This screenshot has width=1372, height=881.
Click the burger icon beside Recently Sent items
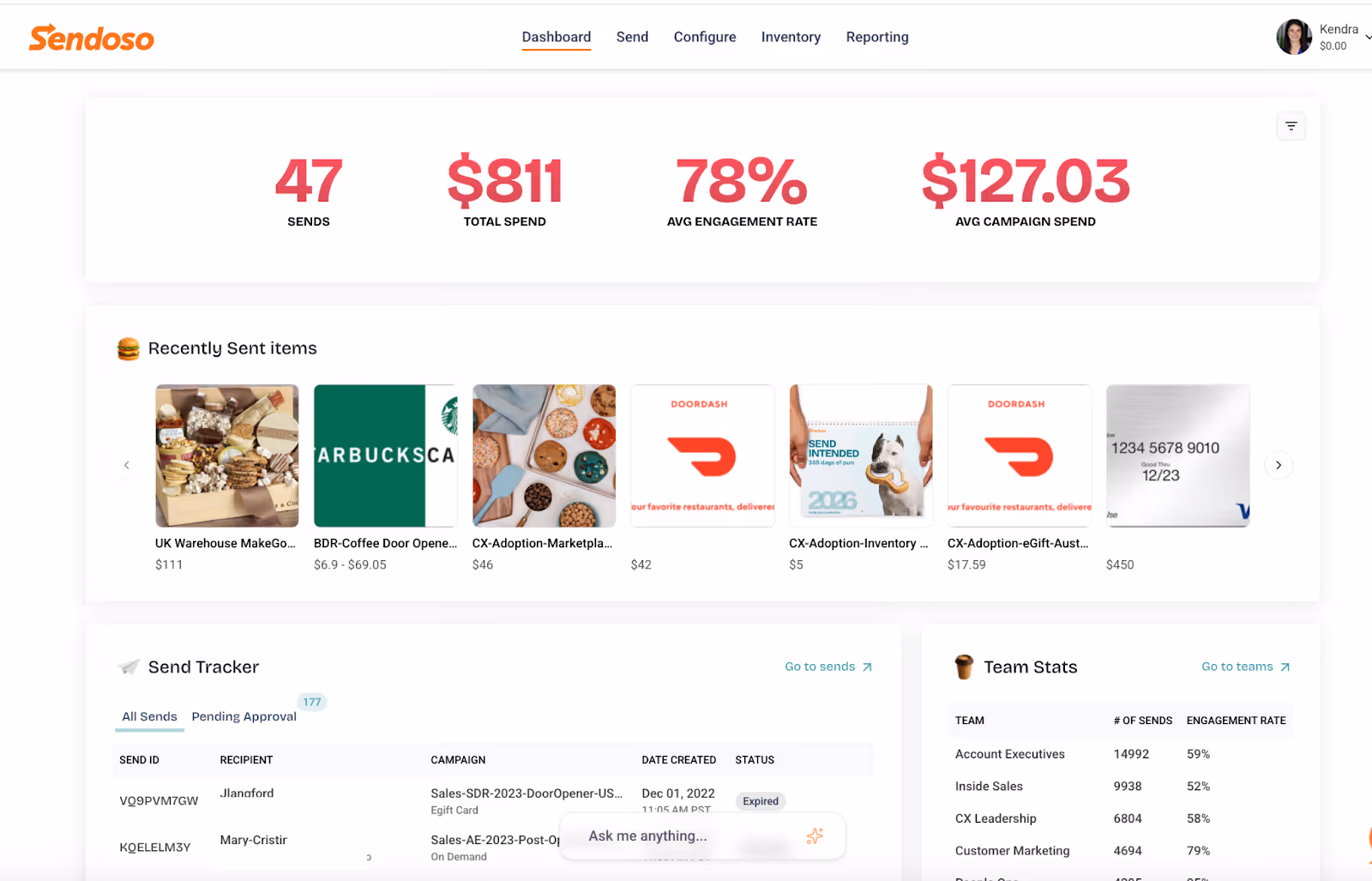pos(129,348)
